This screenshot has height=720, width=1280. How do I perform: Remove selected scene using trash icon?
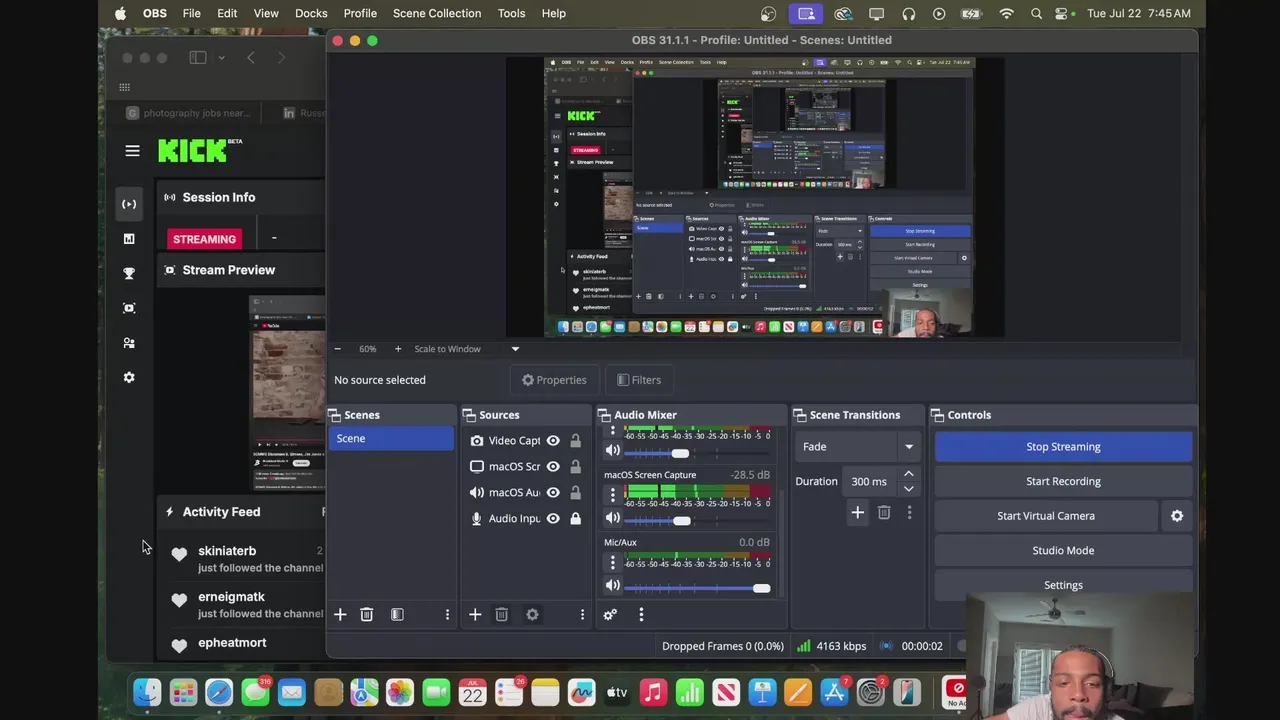(x=366, y=614)
